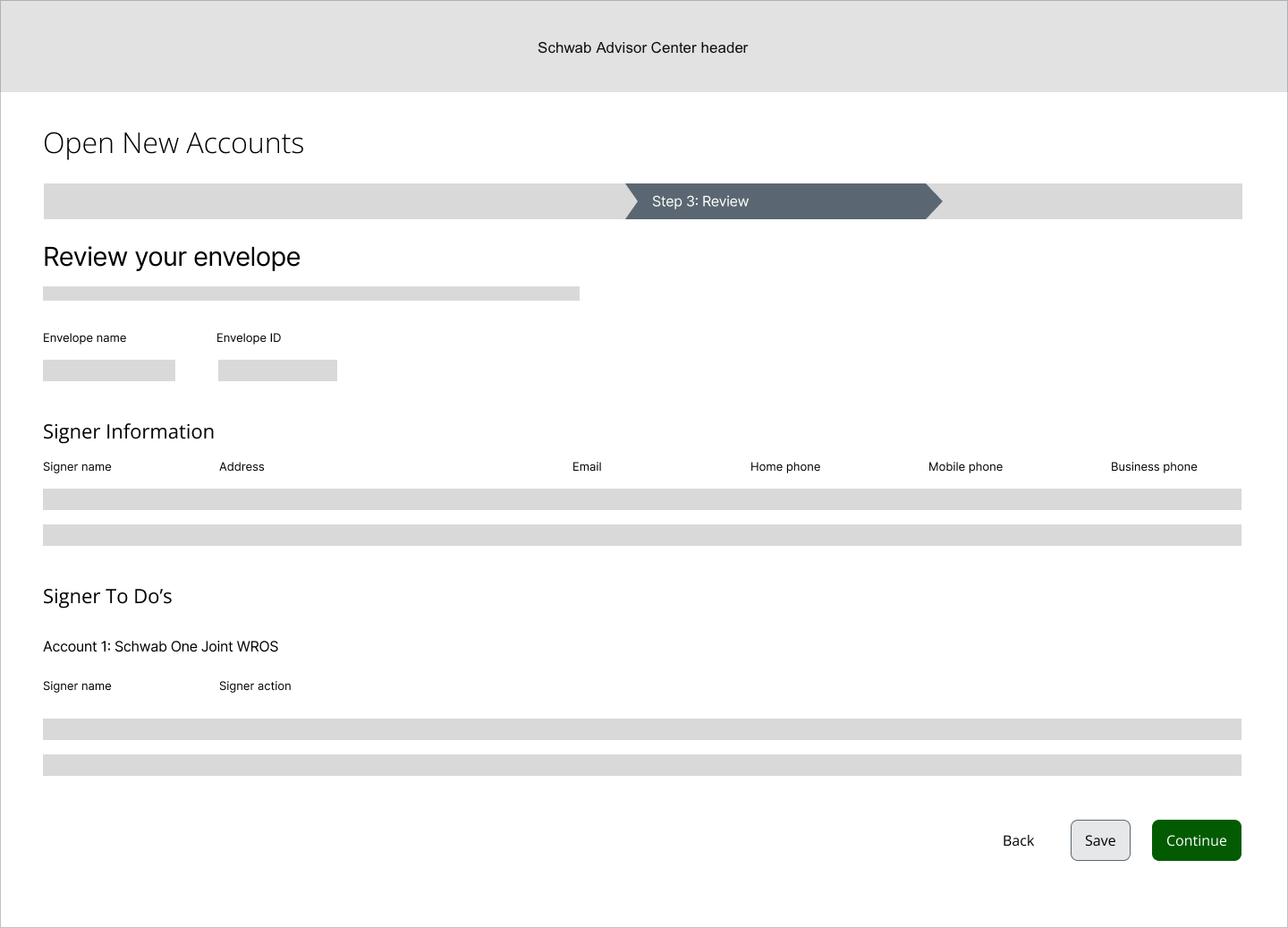Click Signer name column under Signer To Do's
Viewport: 1288px width, 928px height.
(77, 685)
